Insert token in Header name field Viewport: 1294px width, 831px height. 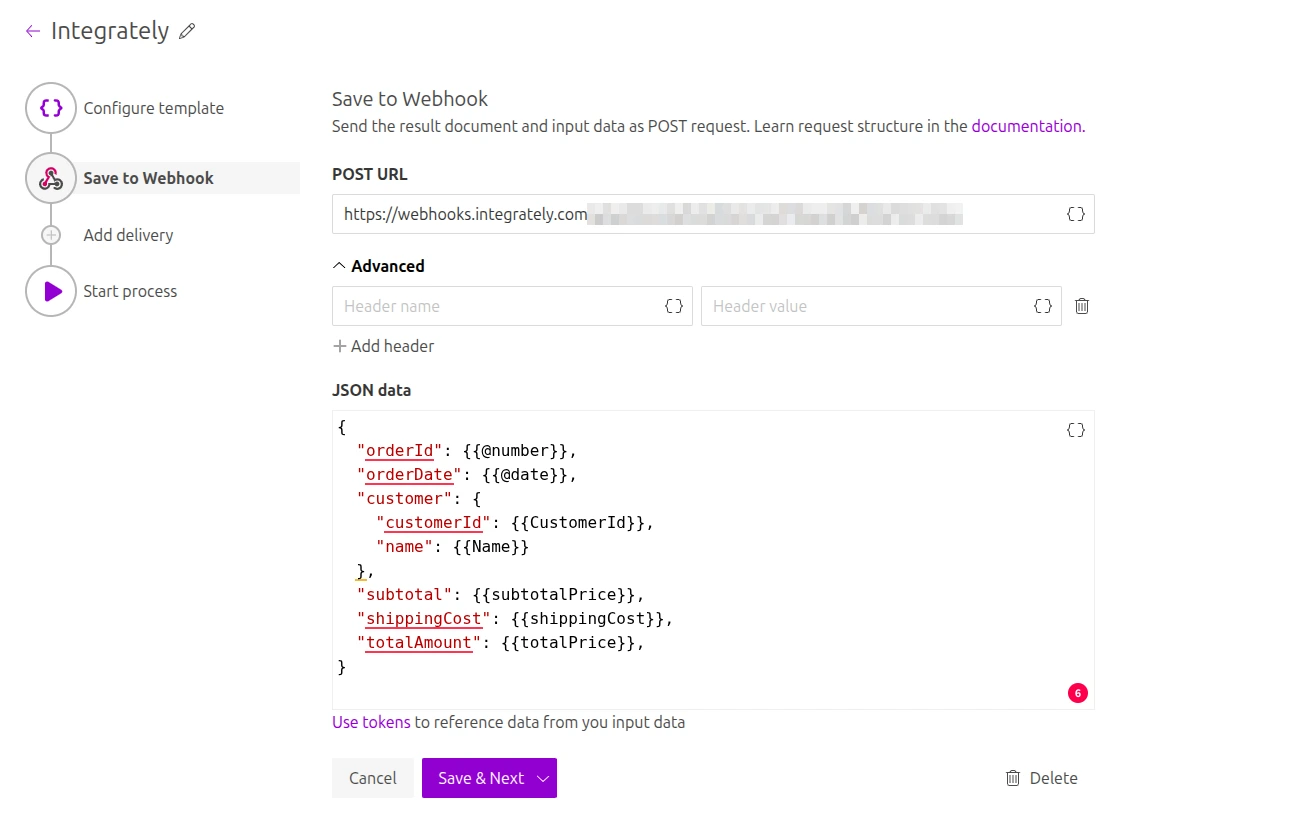pos(673,306)
